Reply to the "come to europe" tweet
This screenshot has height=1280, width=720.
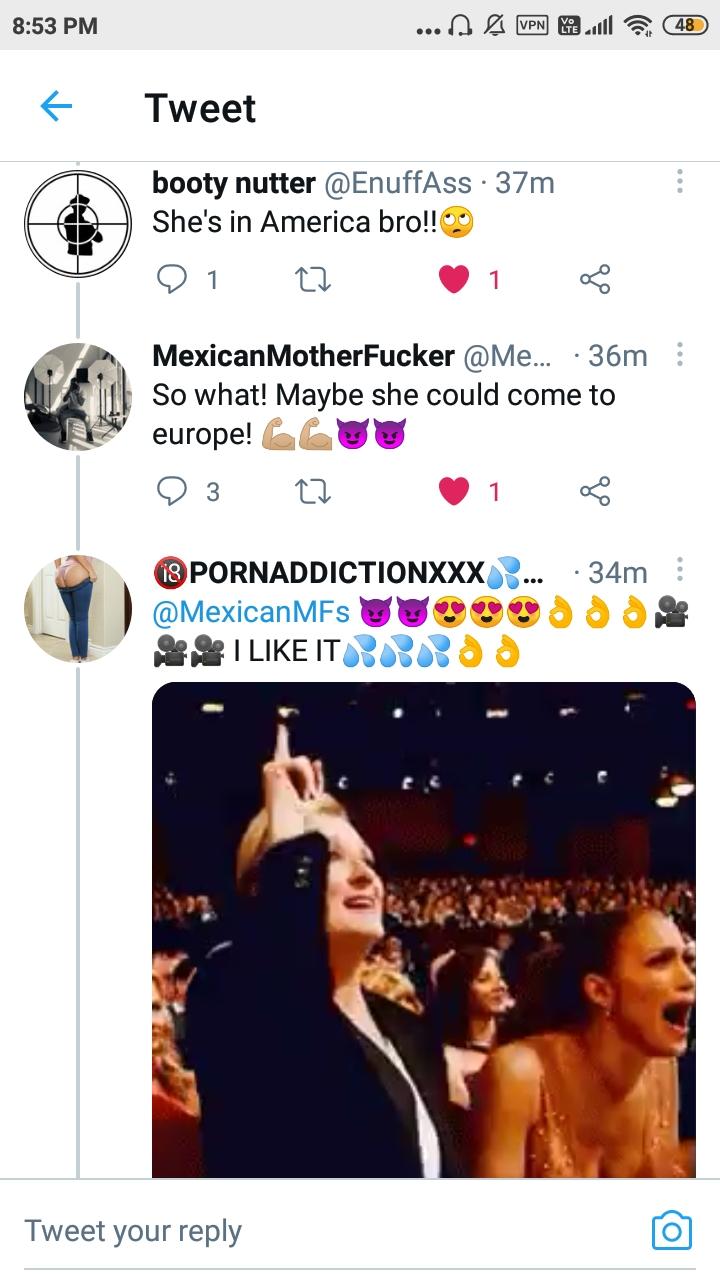coord(174,491)
